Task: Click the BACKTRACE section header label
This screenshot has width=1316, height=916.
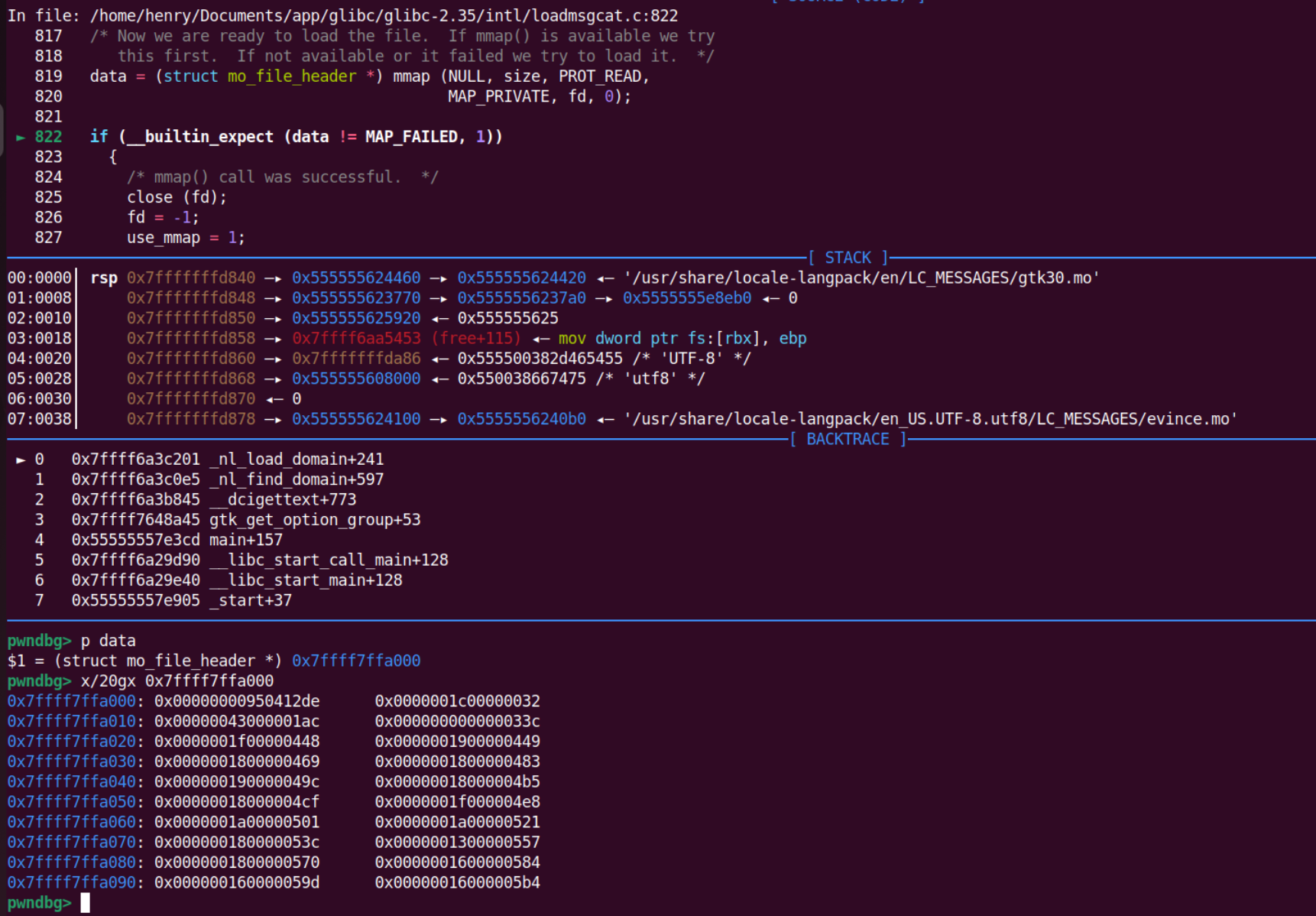Action: 848,439
